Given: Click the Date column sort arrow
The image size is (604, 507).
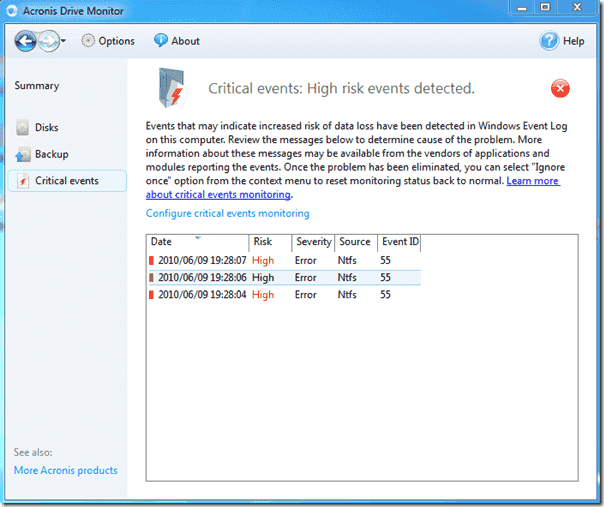Looking at the screenshot, I should (x=198, y=238).
